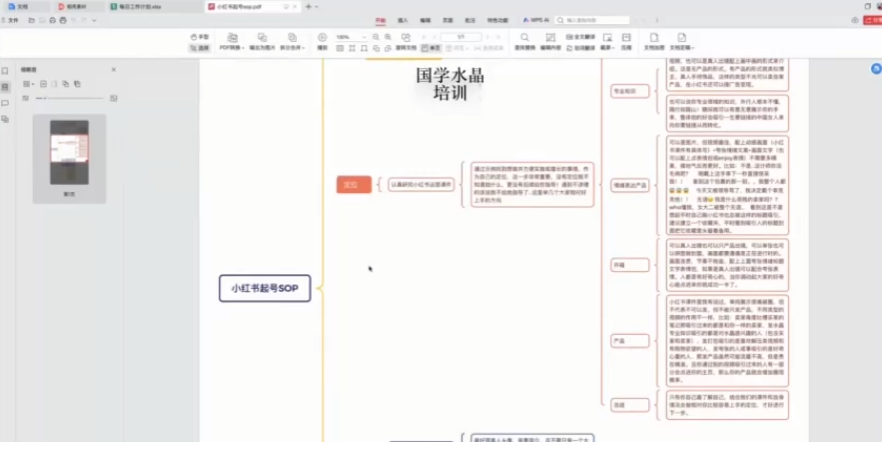Click the page thumbnail in sidebar
This screenshot has width=882, height=465.
pos(69,152)
